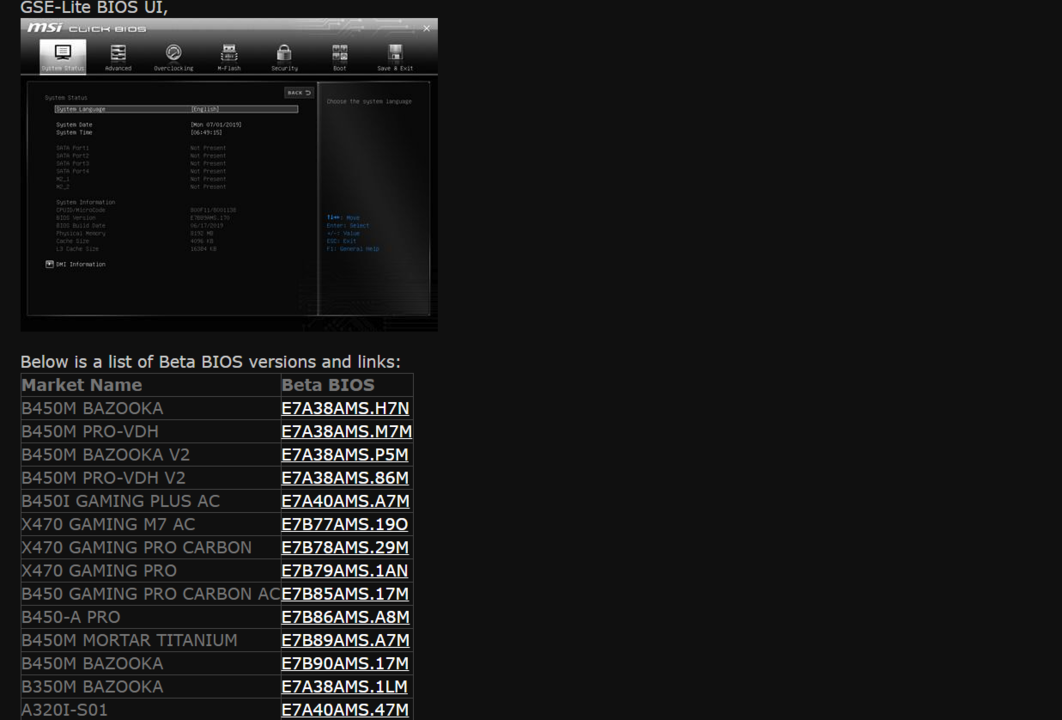Image resolution: width=1062 pixels, height=720 pixels.
Task: Open the Overclocking icon in BIOS
Action: [173, 57]
